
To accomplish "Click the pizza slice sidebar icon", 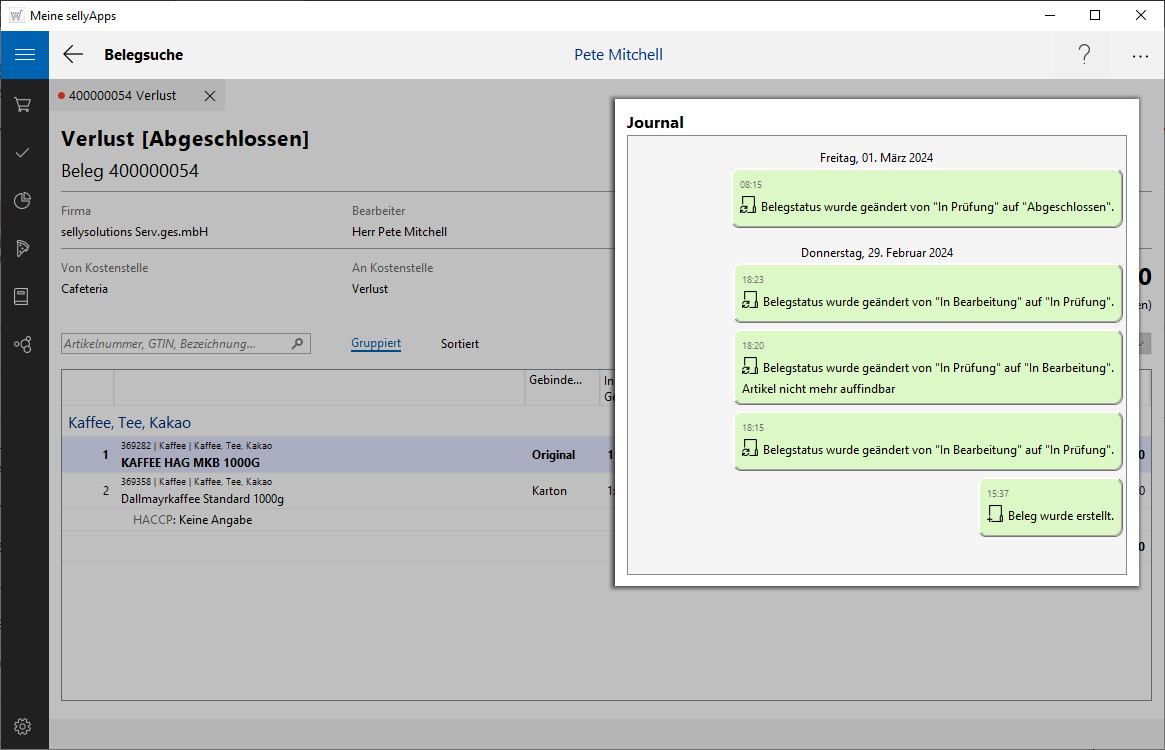I will pyautogui.click(x=23, y=248).
